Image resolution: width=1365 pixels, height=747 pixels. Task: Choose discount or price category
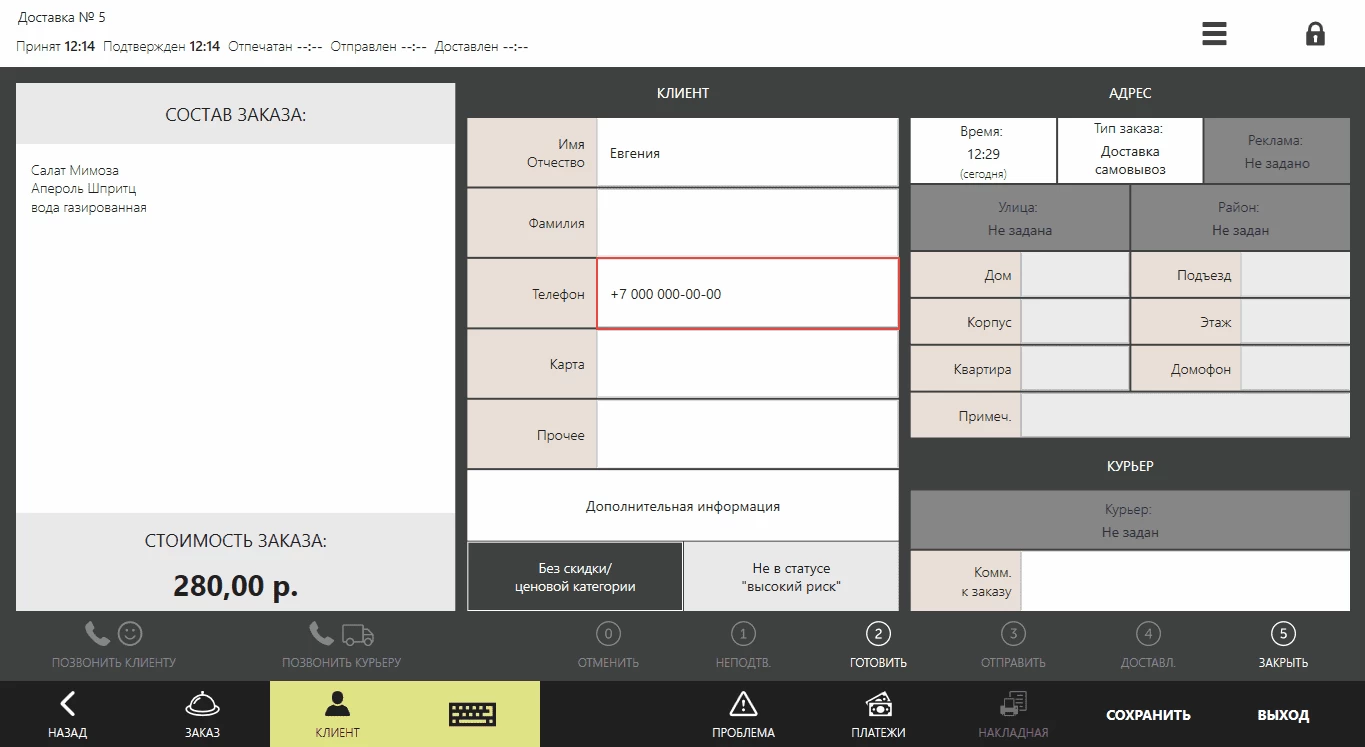coord(575,577)
